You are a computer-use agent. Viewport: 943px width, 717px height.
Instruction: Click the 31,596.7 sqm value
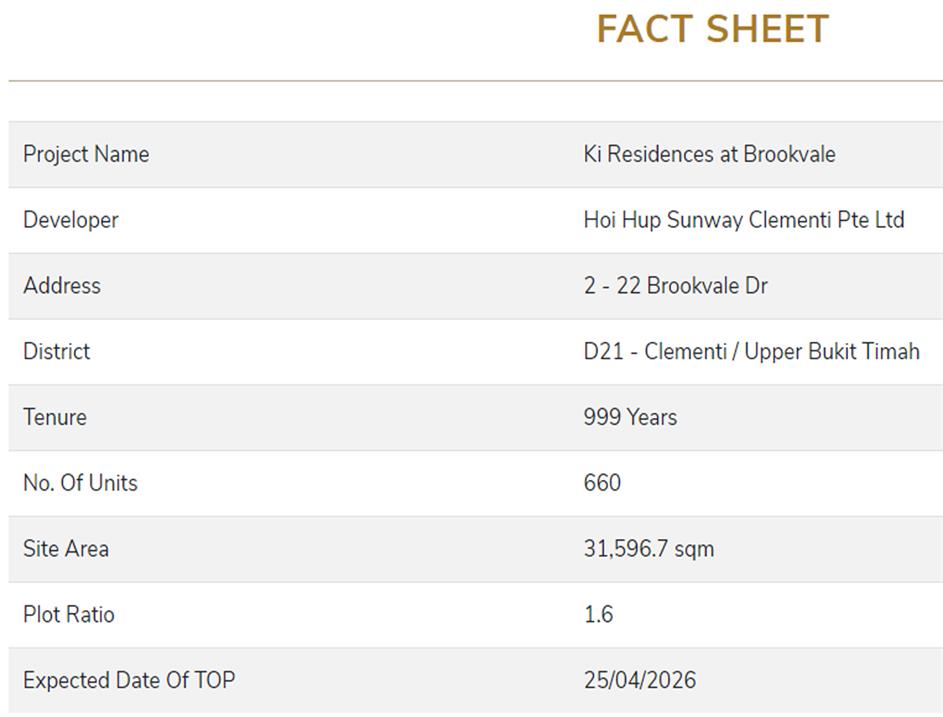(x=648, y=549)
